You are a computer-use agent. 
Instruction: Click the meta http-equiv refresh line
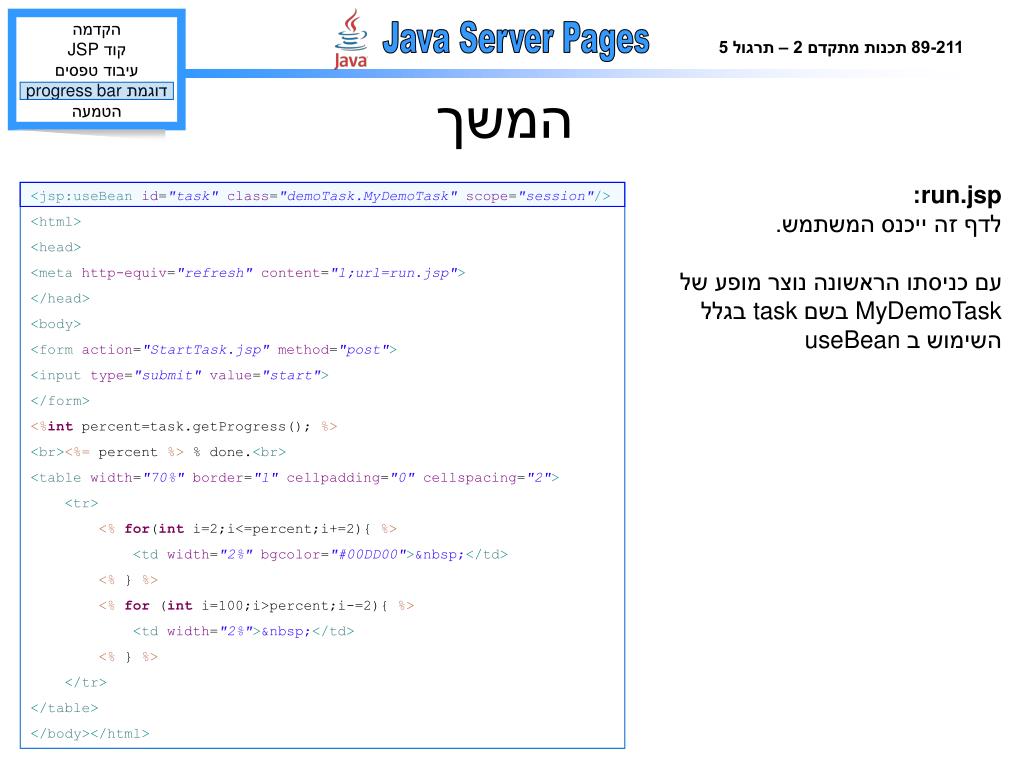(x=248, y=273)
